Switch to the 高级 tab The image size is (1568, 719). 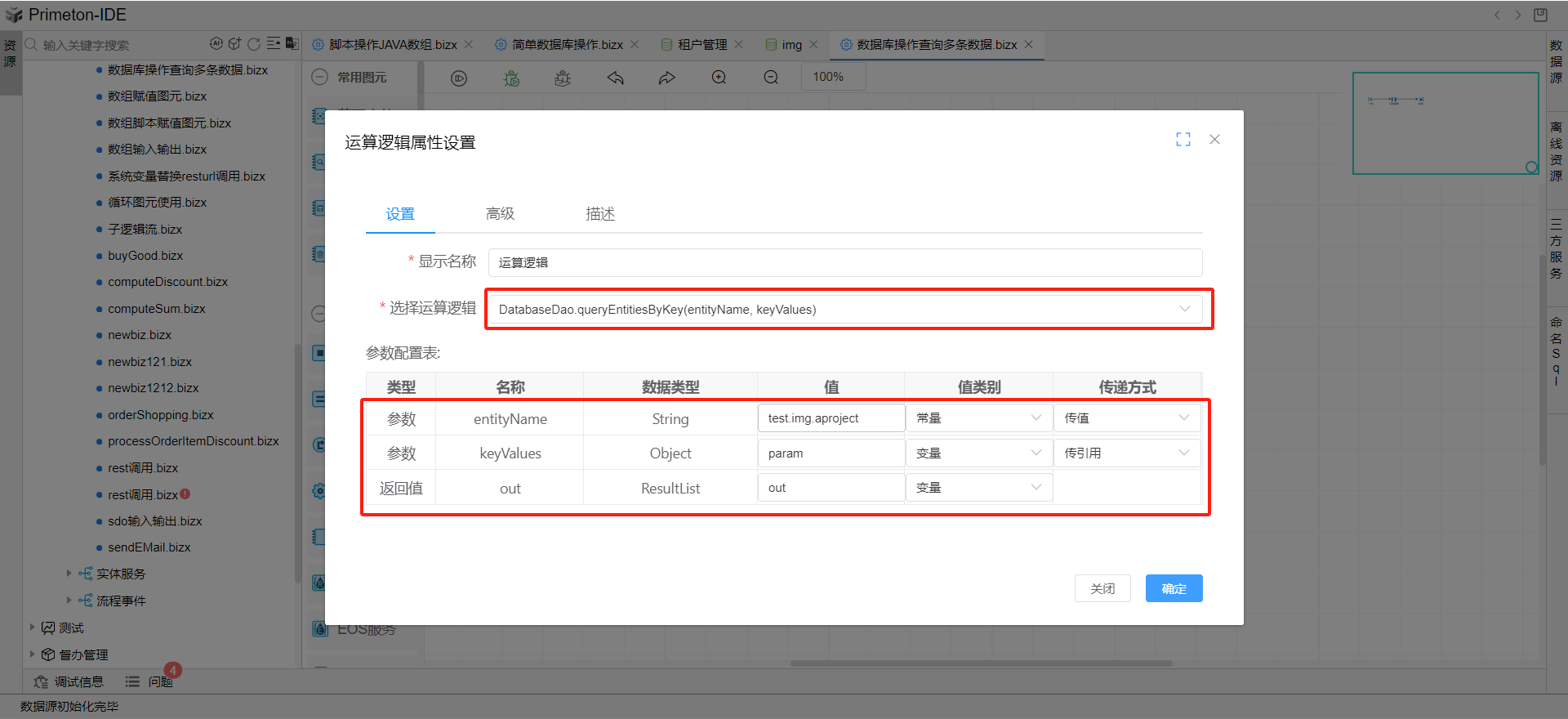point(500,214)
